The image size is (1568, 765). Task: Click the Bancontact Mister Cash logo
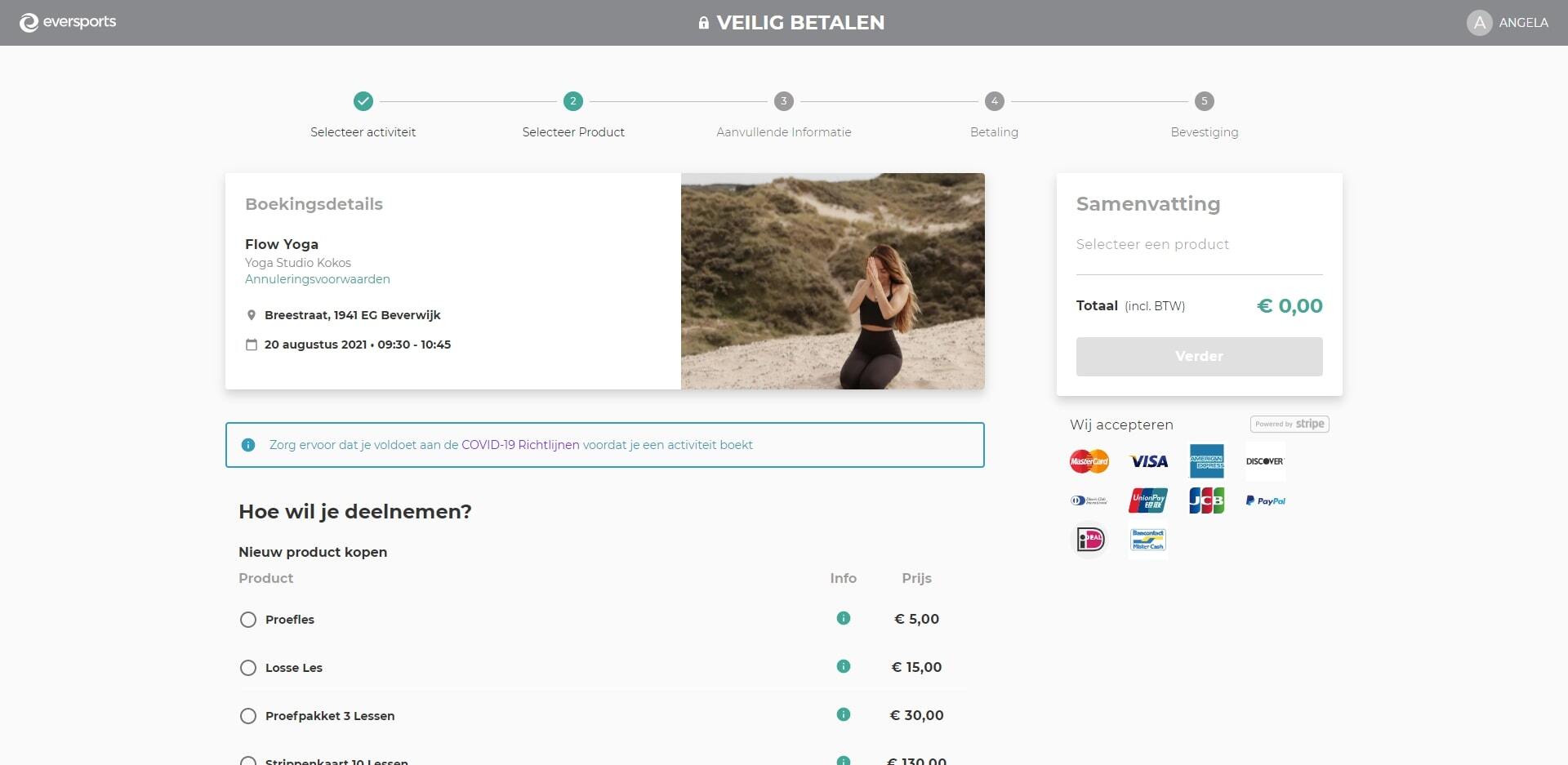coord(1148,540)
